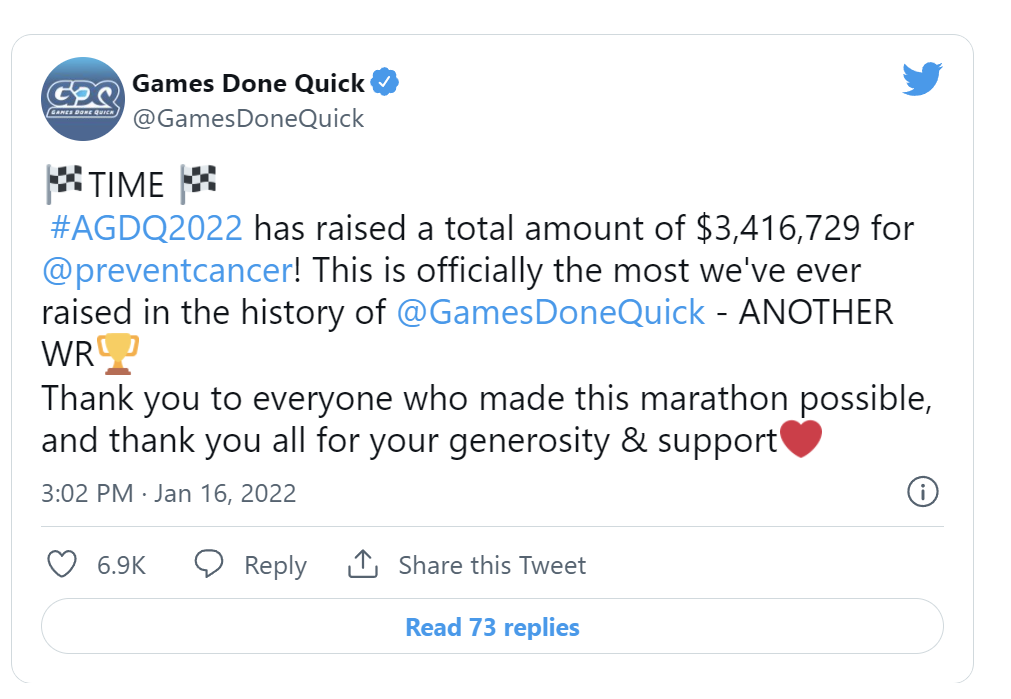This screenshot has height=699, width=1011.
Task: Click the share upload arrow icon
Action: pos(361,565)
